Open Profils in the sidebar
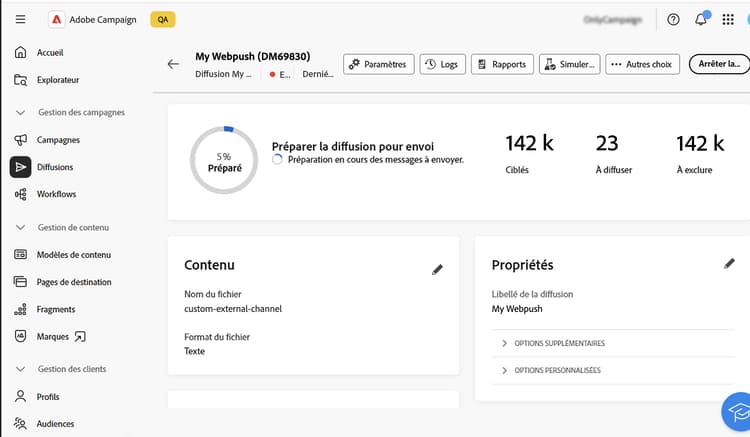 pyautogui.click(x=48, y=397)
